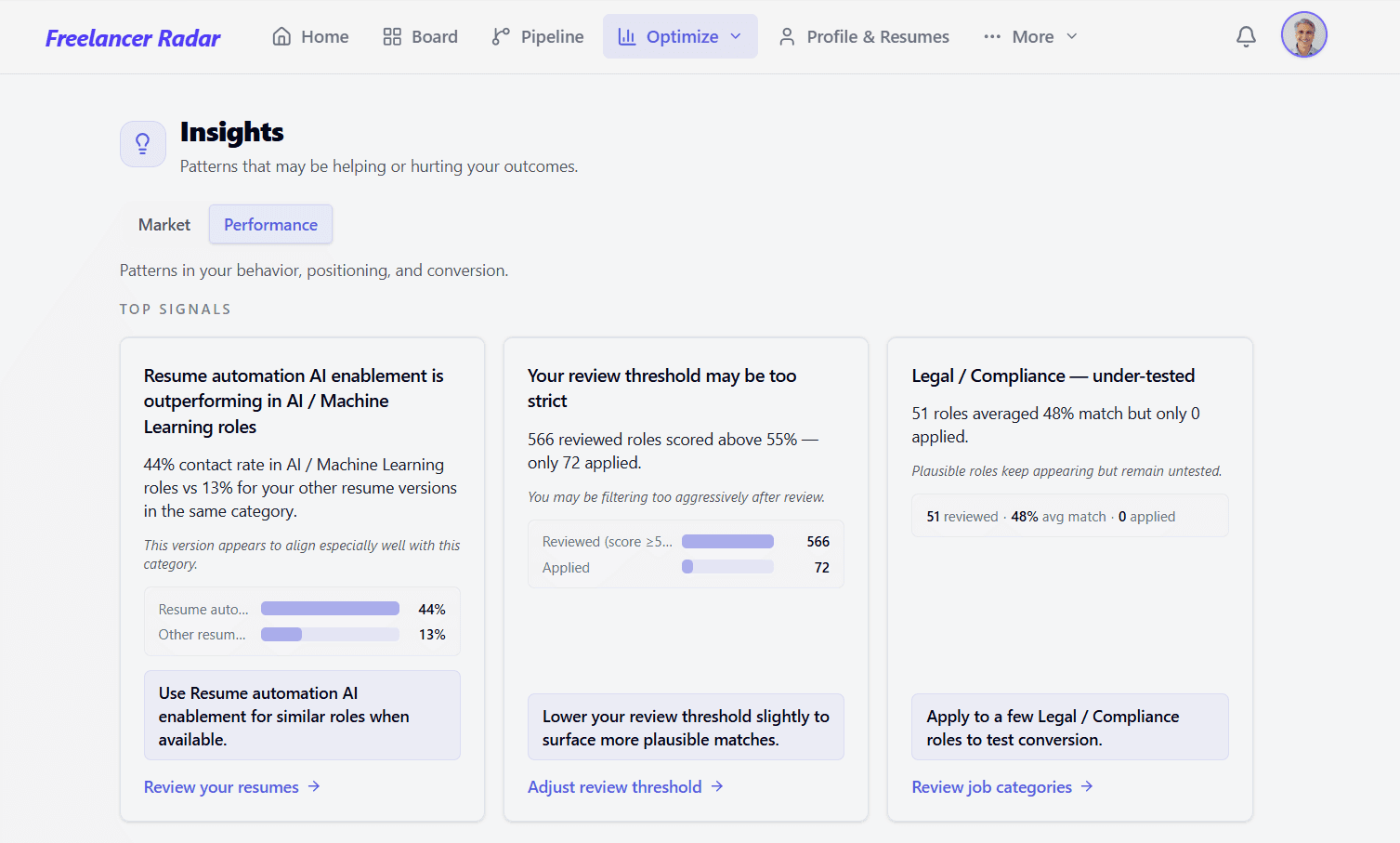Select the Performance tab
1400x843 pixels.
[x=270, y=224]
